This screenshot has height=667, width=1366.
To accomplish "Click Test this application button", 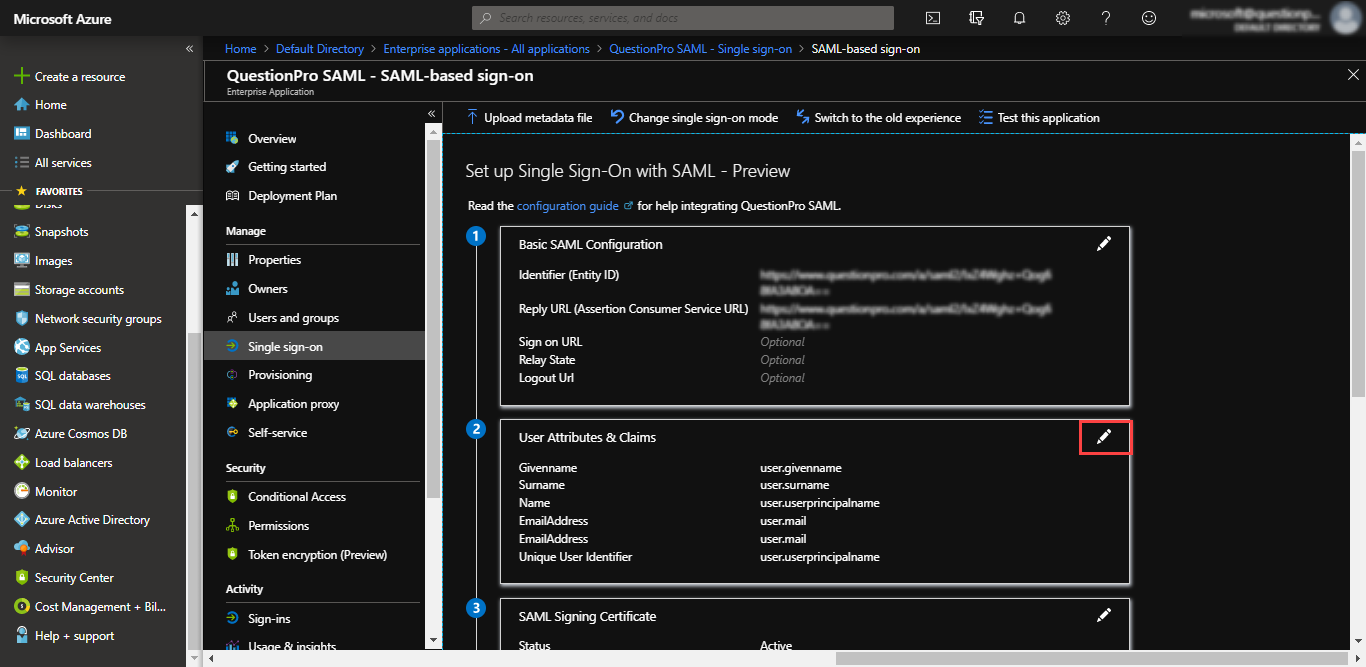I will click(1039, 118).
